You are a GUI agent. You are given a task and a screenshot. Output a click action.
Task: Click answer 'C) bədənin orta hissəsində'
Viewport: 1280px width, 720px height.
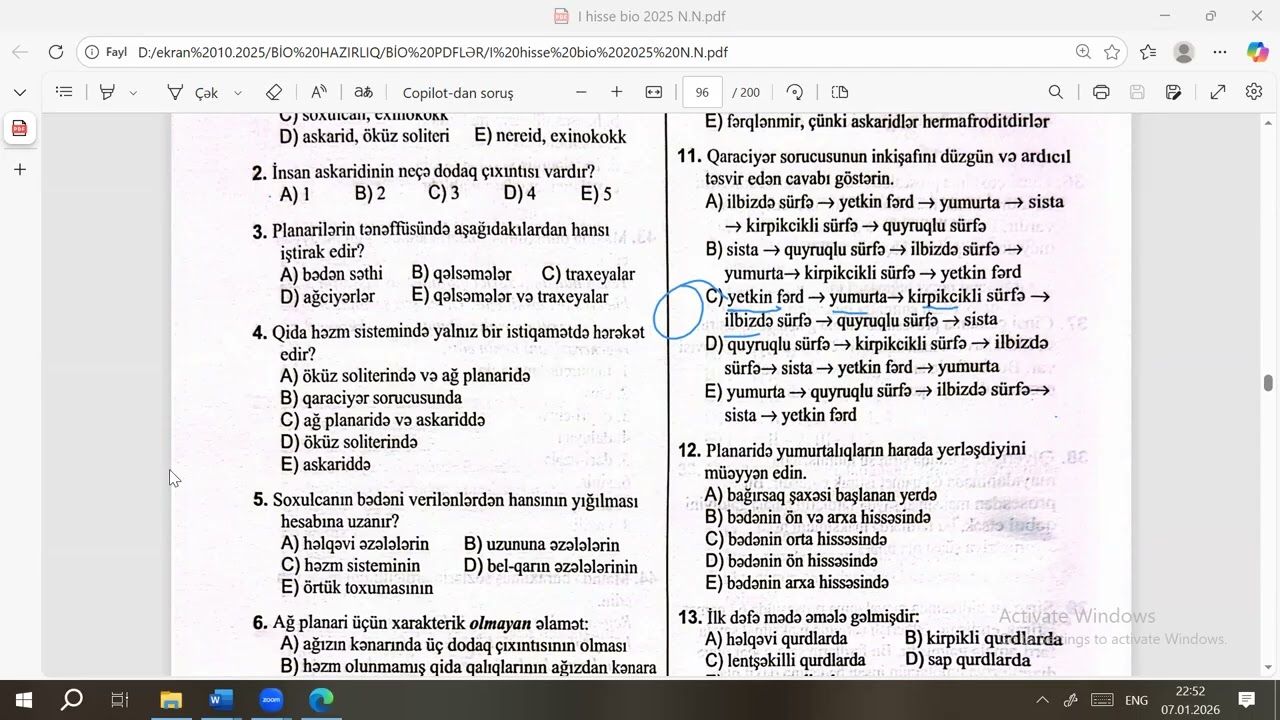pos(796,539)
